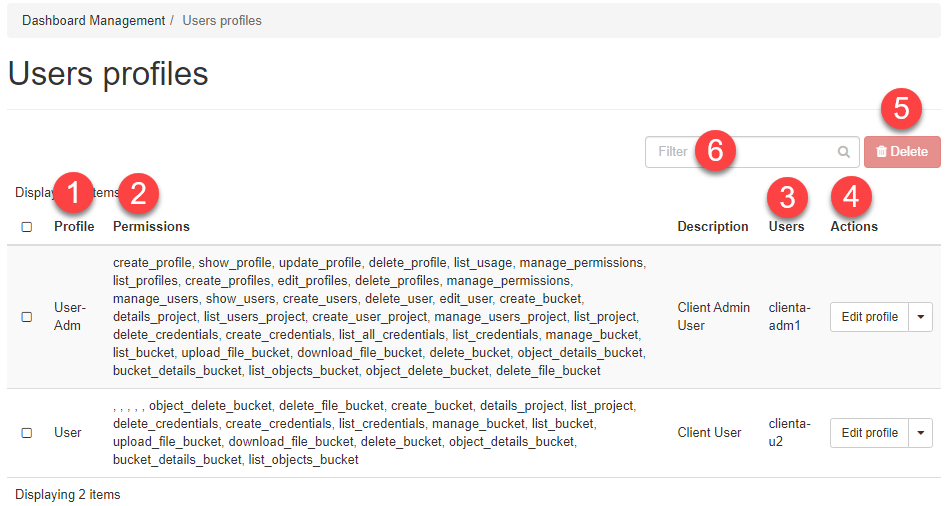Screen dimensions: 947x506
Task: Click the Users profiles breadcrumb item
Action: [222, 20]
